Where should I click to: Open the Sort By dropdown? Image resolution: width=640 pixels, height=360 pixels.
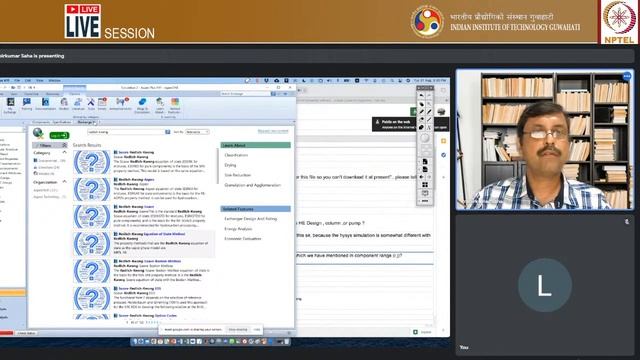197,132
